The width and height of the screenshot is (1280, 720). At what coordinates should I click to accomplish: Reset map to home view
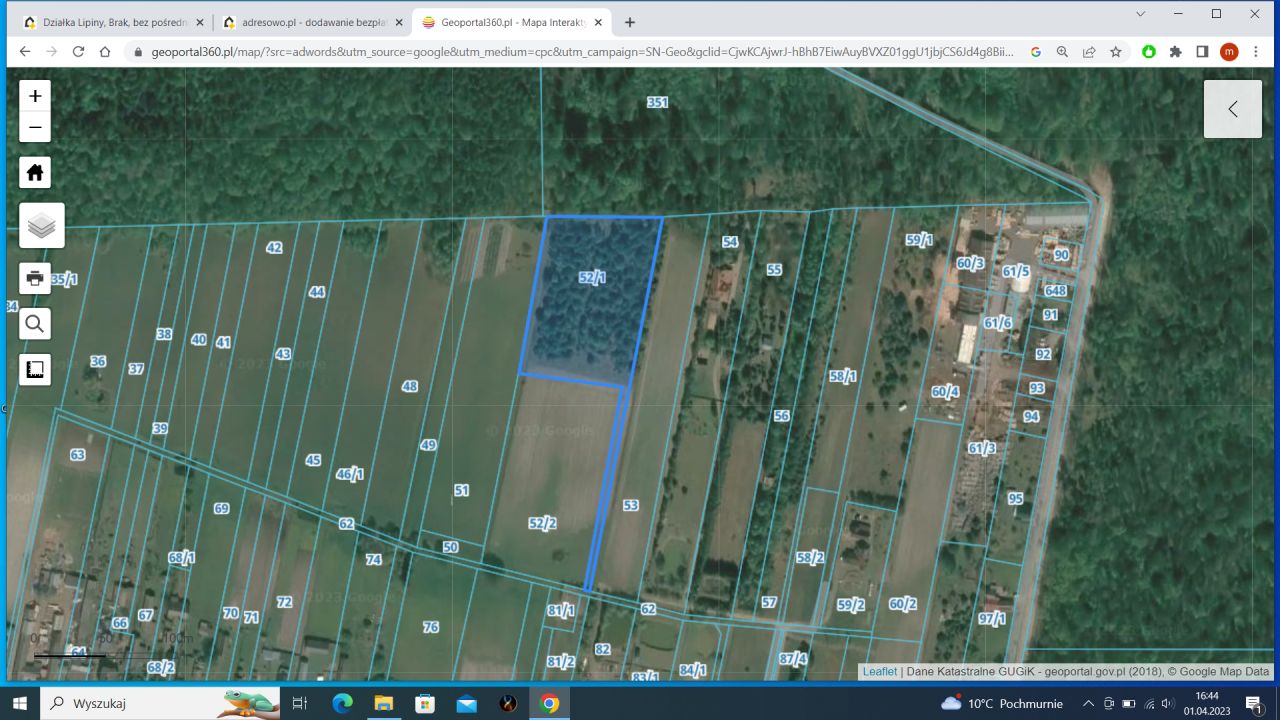click(35, 172)
